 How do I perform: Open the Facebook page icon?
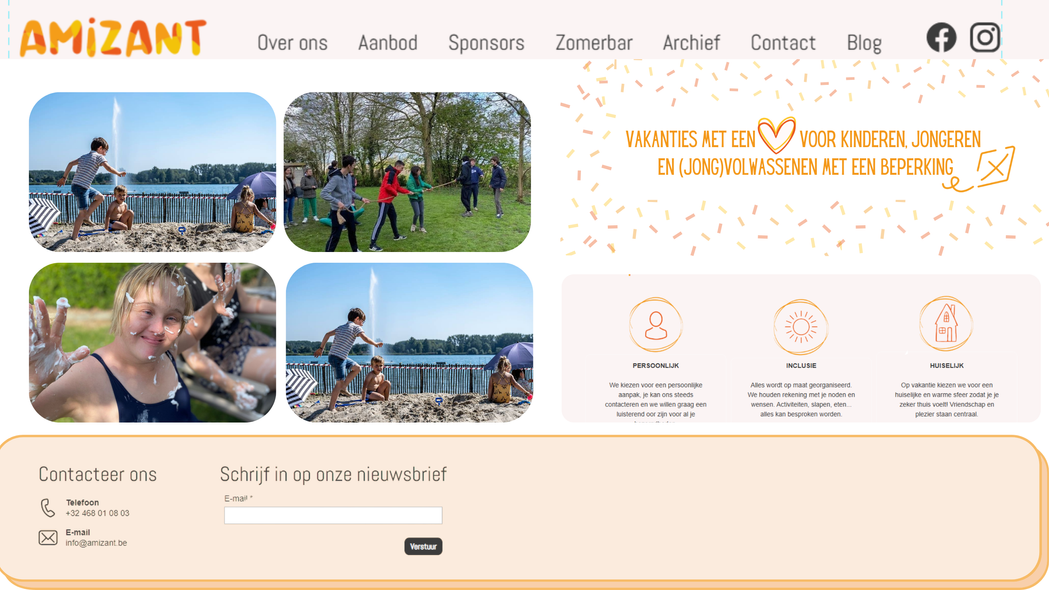[x=941, y=37]
